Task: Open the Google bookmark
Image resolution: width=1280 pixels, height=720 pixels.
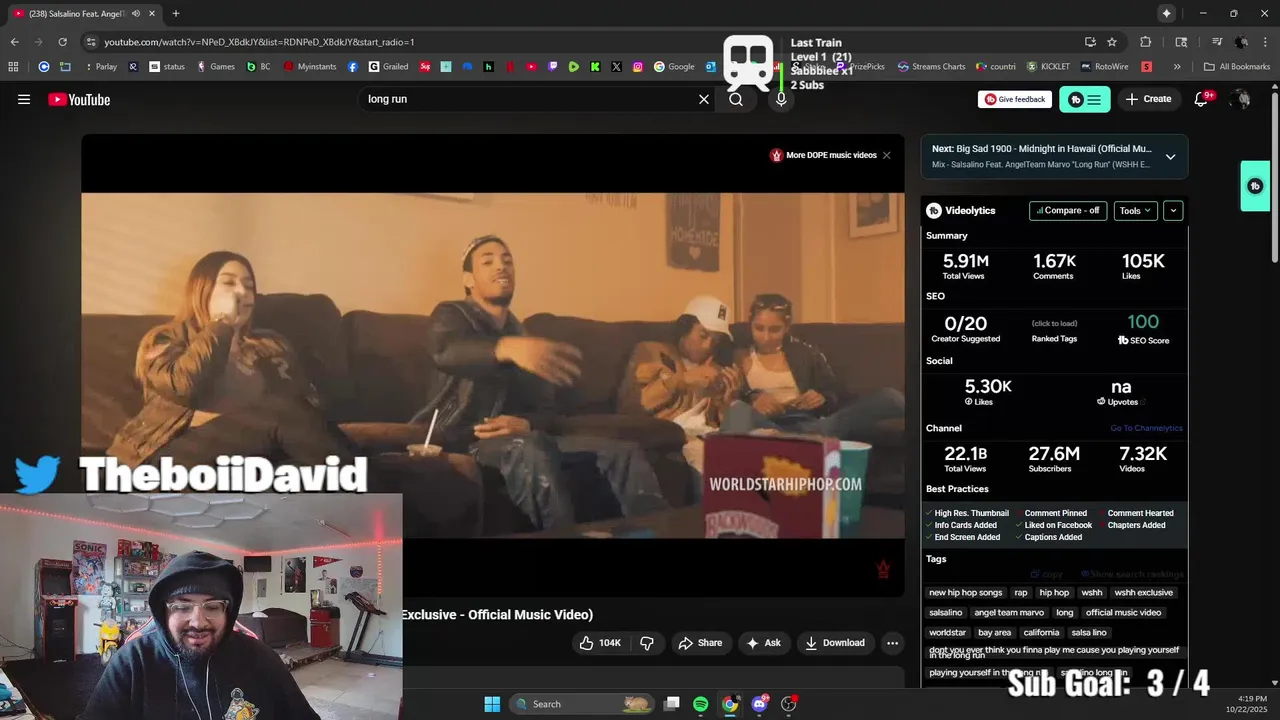Action: point(674,67)
